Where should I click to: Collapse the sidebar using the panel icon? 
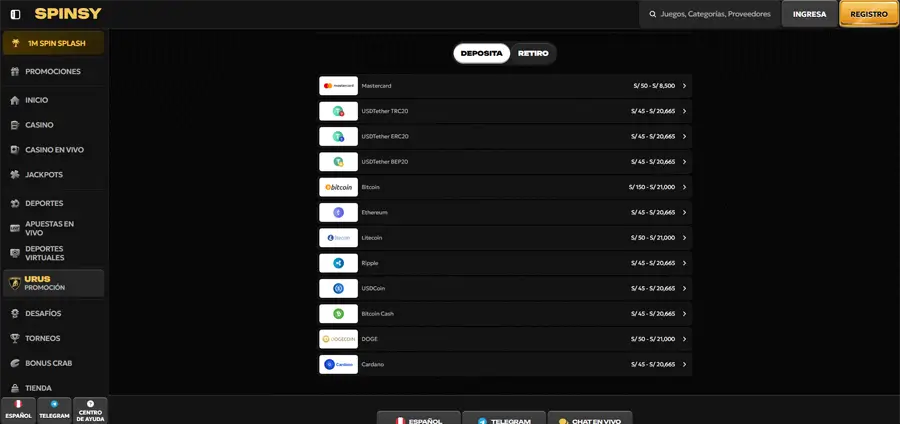pyautogui.click(x=15, y=14)
